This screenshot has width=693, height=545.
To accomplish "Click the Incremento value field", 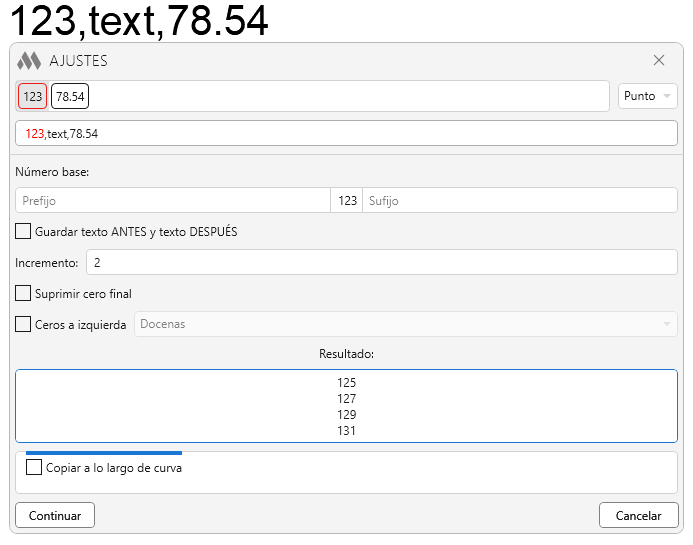I will tap(381, 262).
